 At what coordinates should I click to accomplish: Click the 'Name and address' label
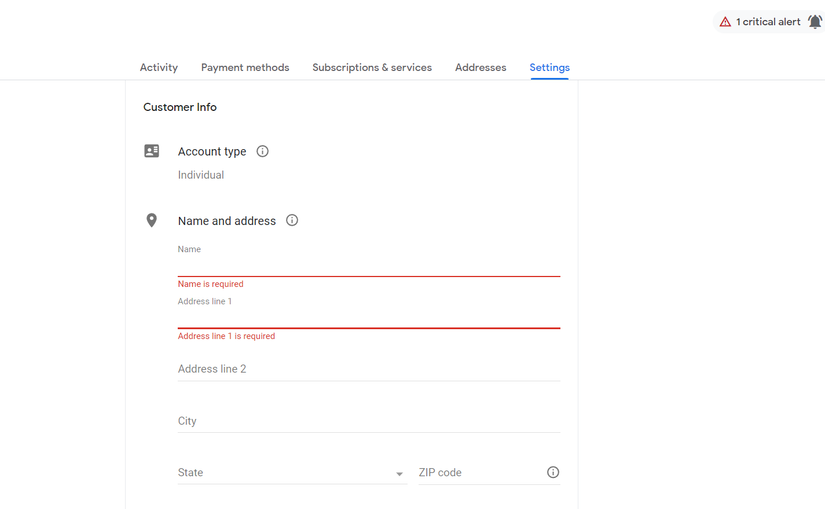(227, 221)
